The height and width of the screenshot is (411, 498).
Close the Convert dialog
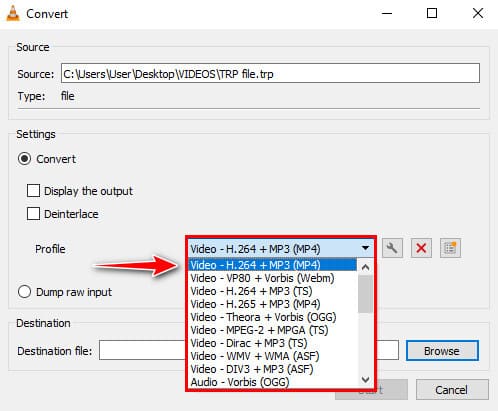click(478, 14)
